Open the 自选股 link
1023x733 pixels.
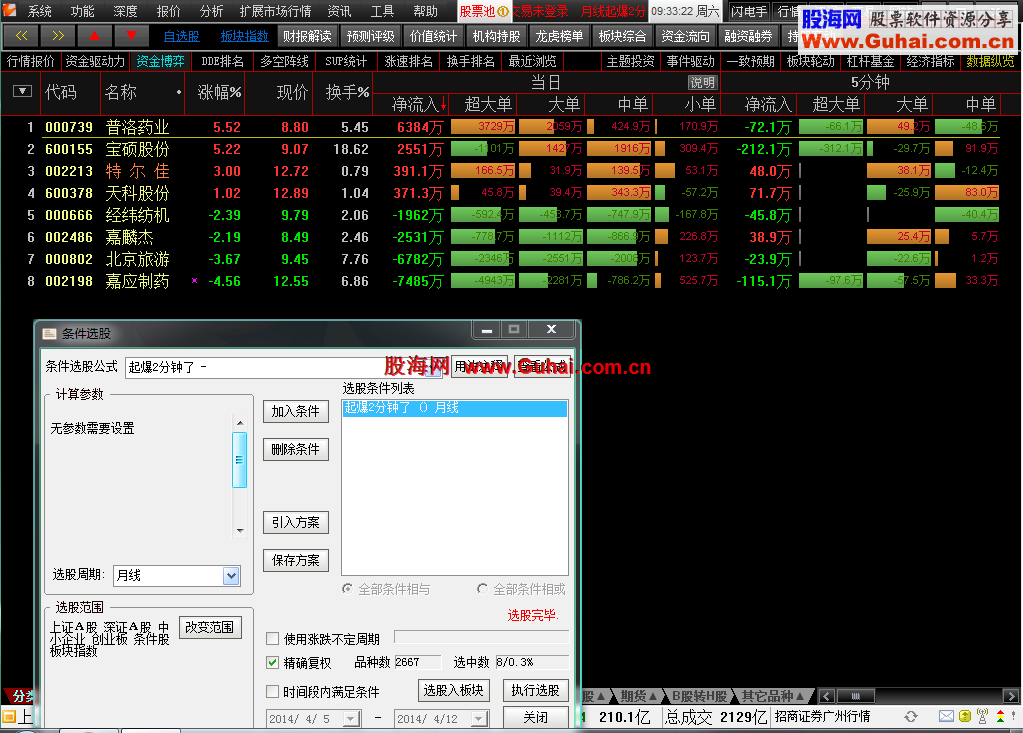point(181,37)
